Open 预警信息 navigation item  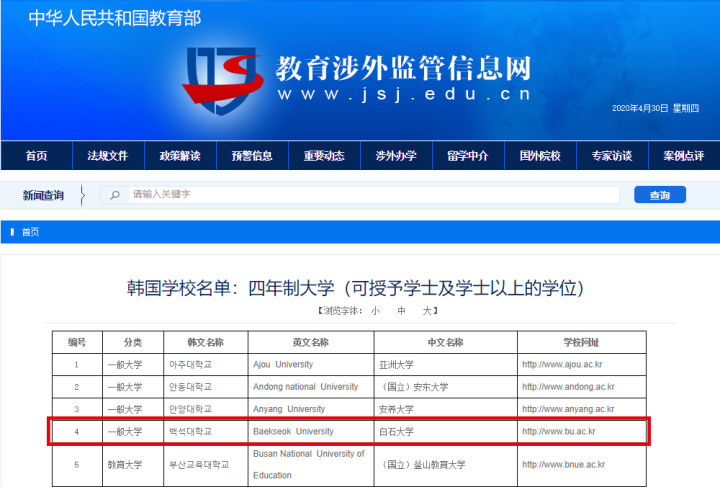[252, 156]
